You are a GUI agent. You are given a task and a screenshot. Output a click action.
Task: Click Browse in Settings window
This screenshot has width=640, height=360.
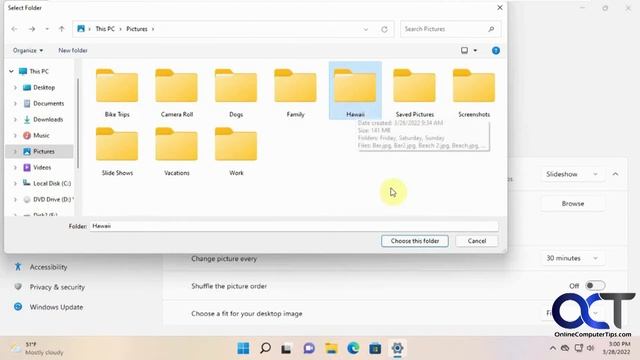click(573, 203)
